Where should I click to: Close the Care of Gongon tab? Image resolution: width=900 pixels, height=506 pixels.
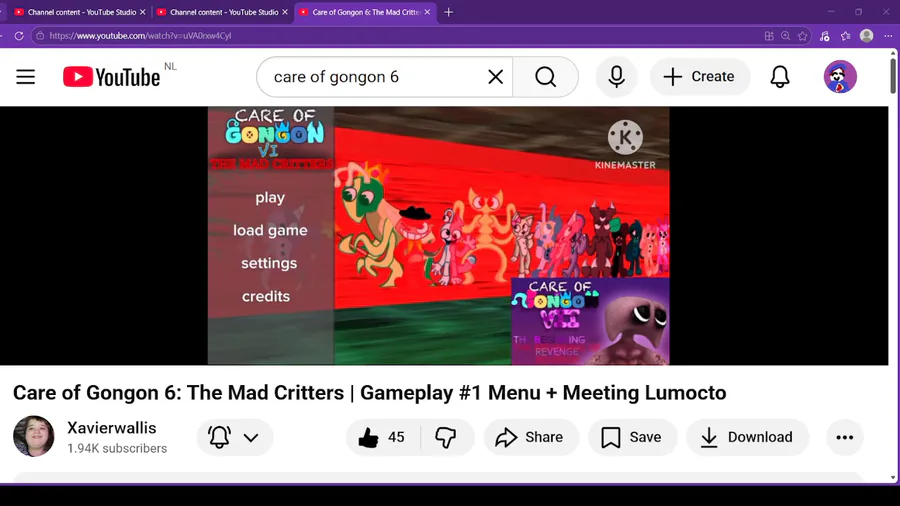point(427,12)
